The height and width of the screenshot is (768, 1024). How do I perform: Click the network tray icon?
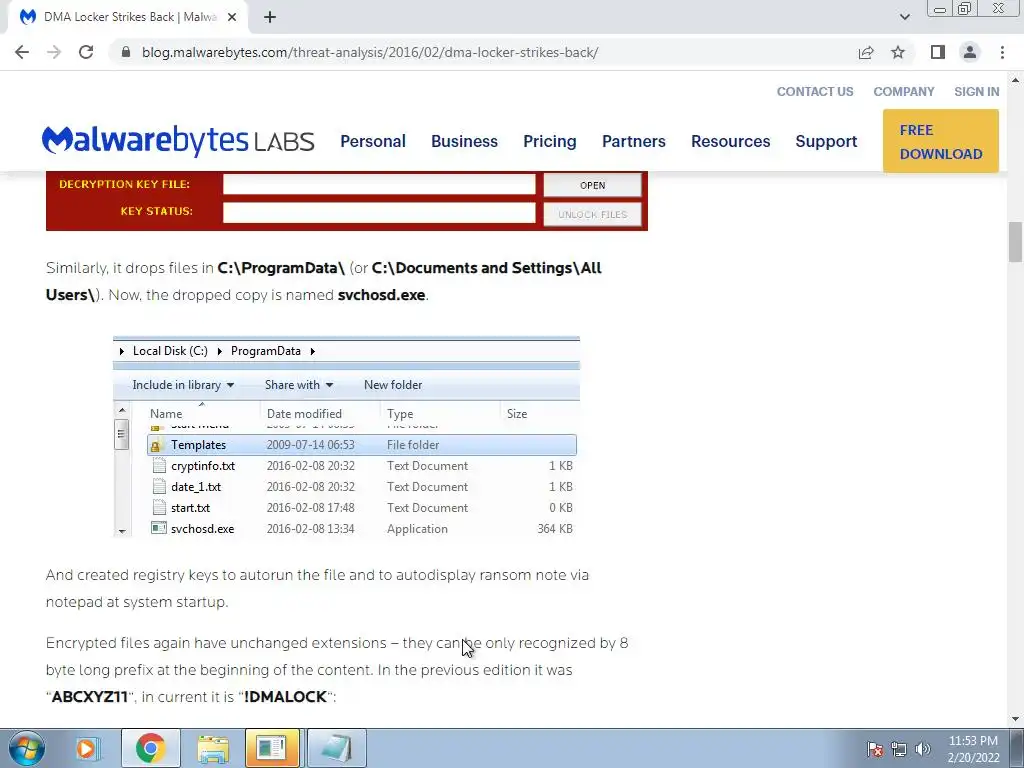(899, 749)
